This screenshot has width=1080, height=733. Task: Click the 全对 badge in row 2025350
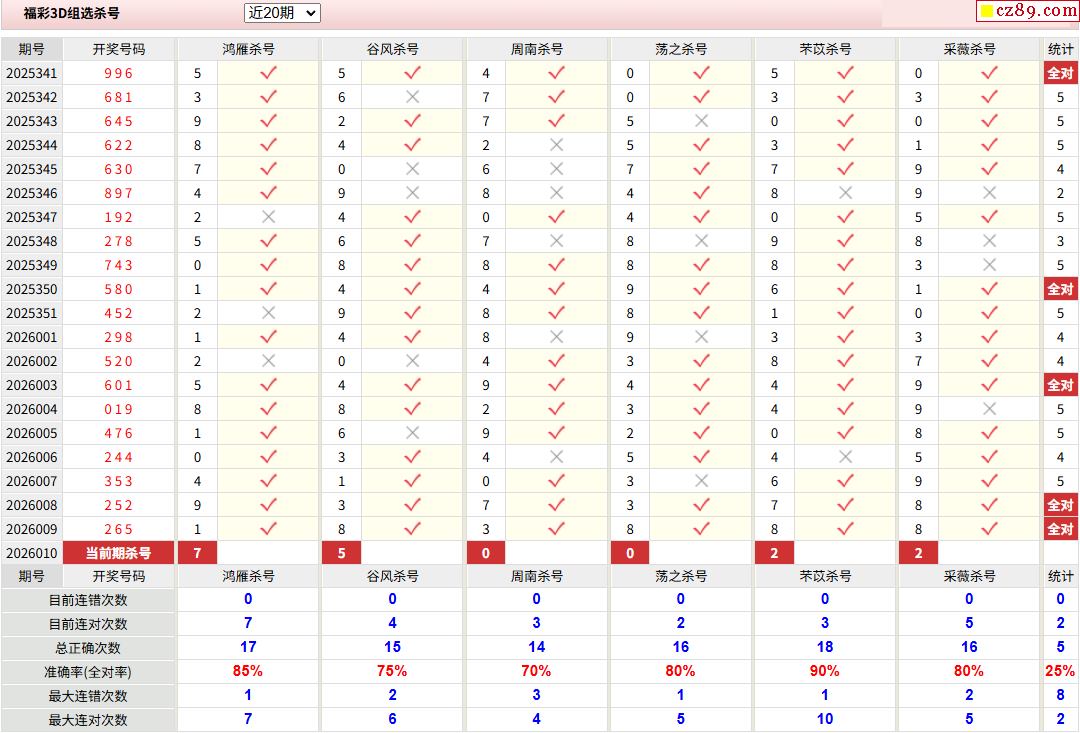1060,289
